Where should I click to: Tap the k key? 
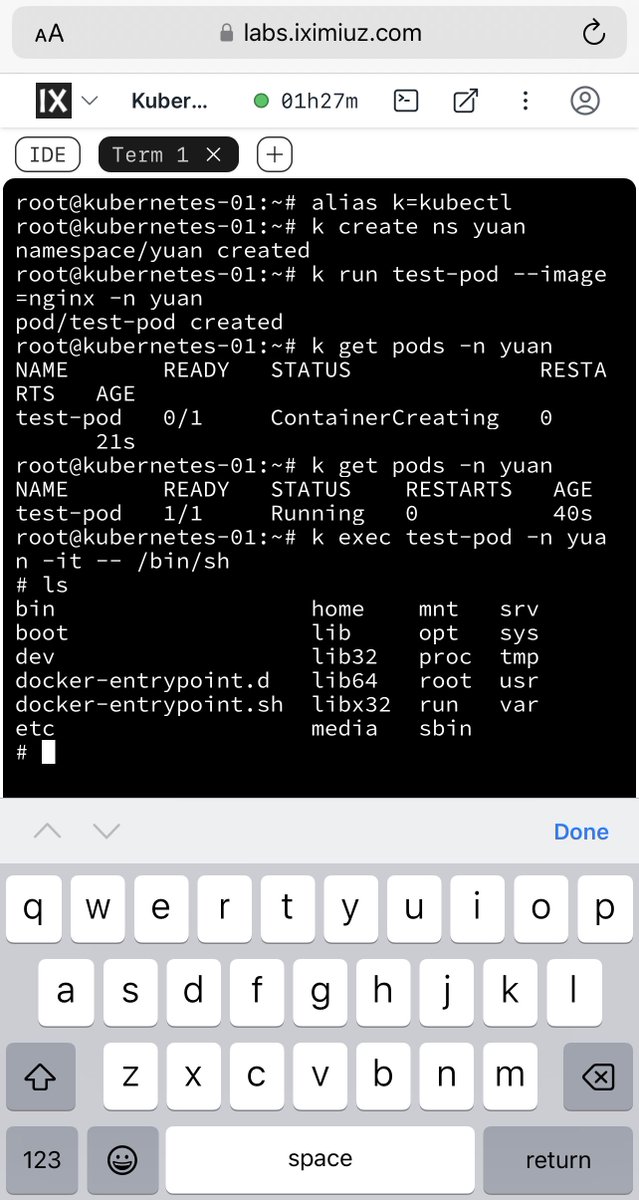coord(510,991)
